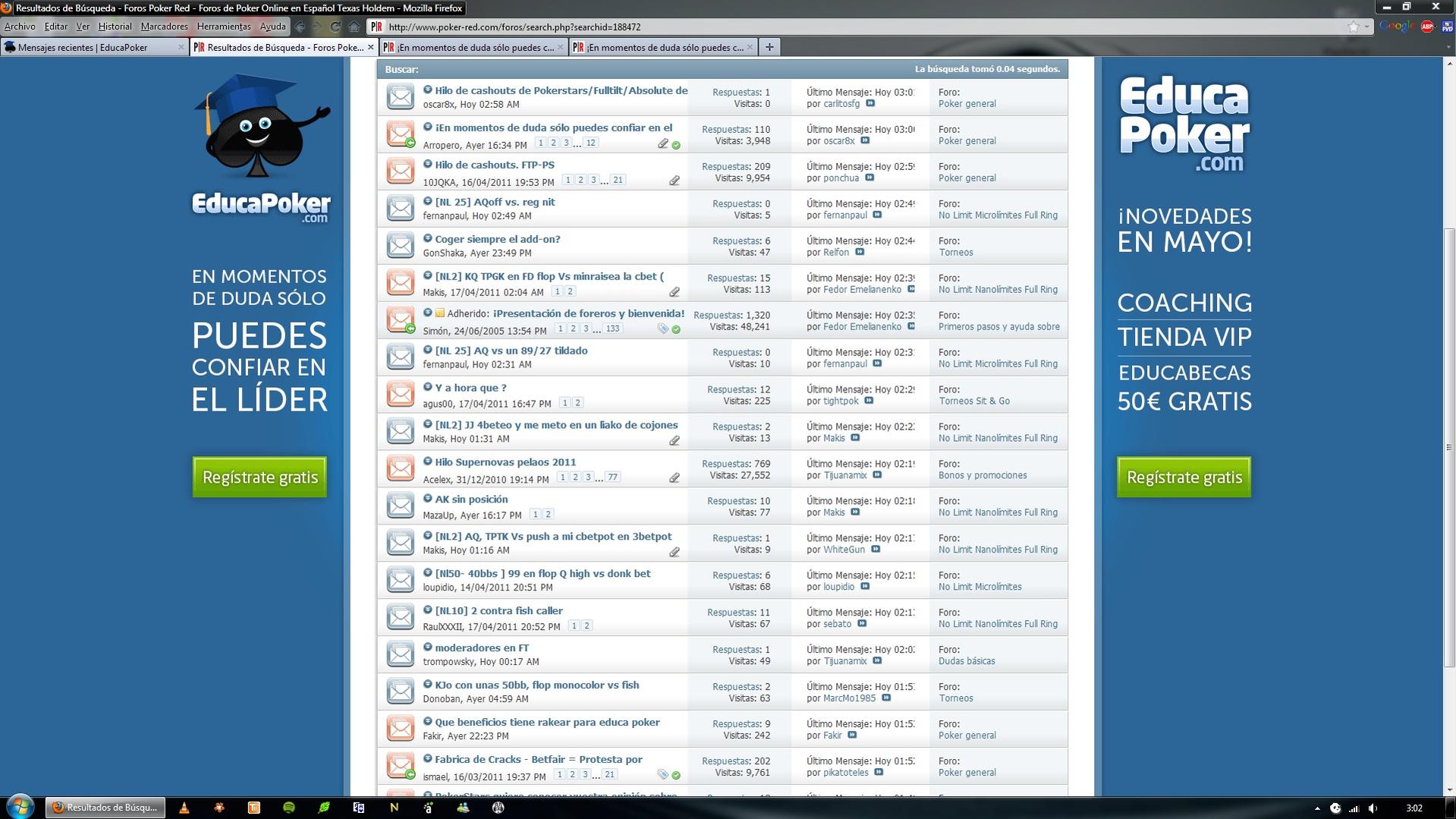This screenshot has height=819, width=1456.
Task: Click the vertical page scrollbar thumb
Action: 1448,448
